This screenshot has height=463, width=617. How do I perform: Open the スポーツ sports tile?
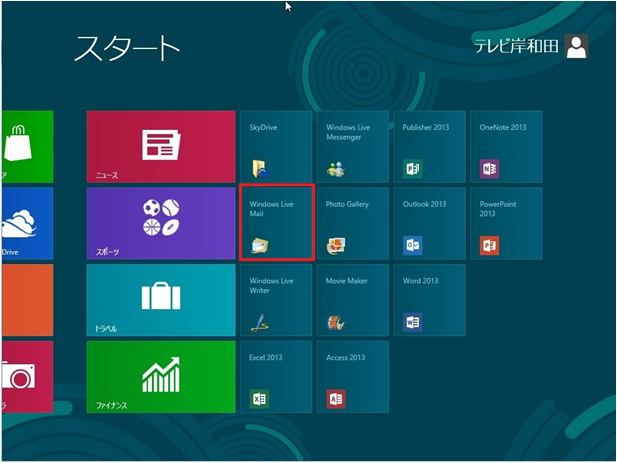click(161, 223)
